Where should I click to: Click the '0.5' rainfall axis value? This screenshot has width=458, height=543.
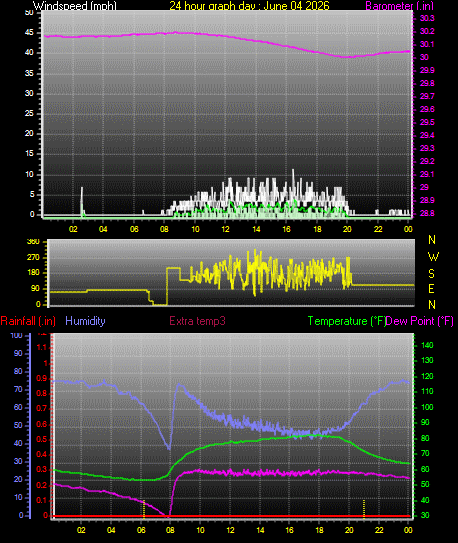pos(42,439)
